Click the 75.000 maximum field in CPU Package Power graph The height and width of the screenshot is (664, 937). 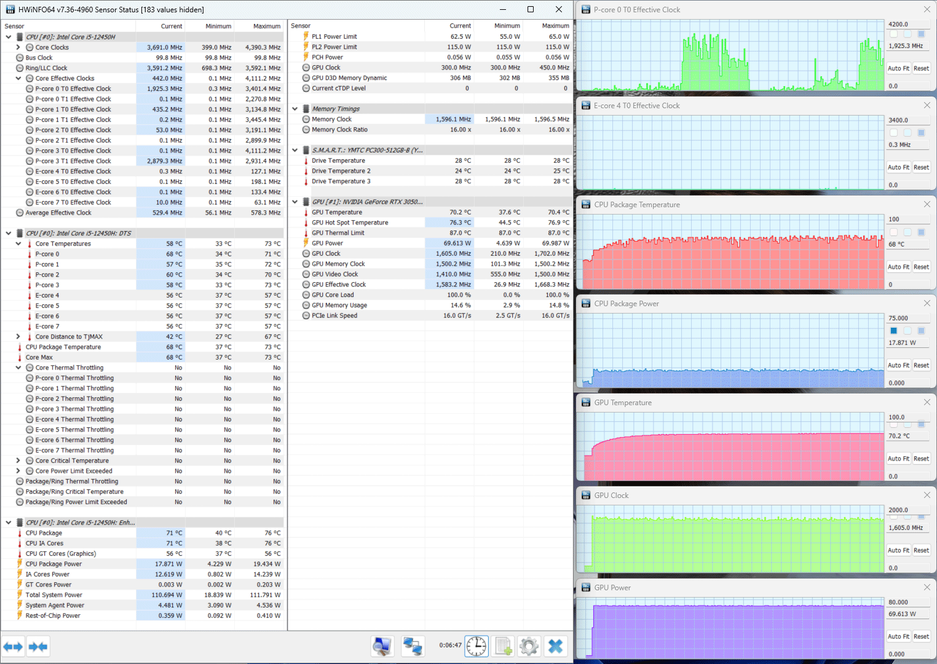click(x=908, y=318)
